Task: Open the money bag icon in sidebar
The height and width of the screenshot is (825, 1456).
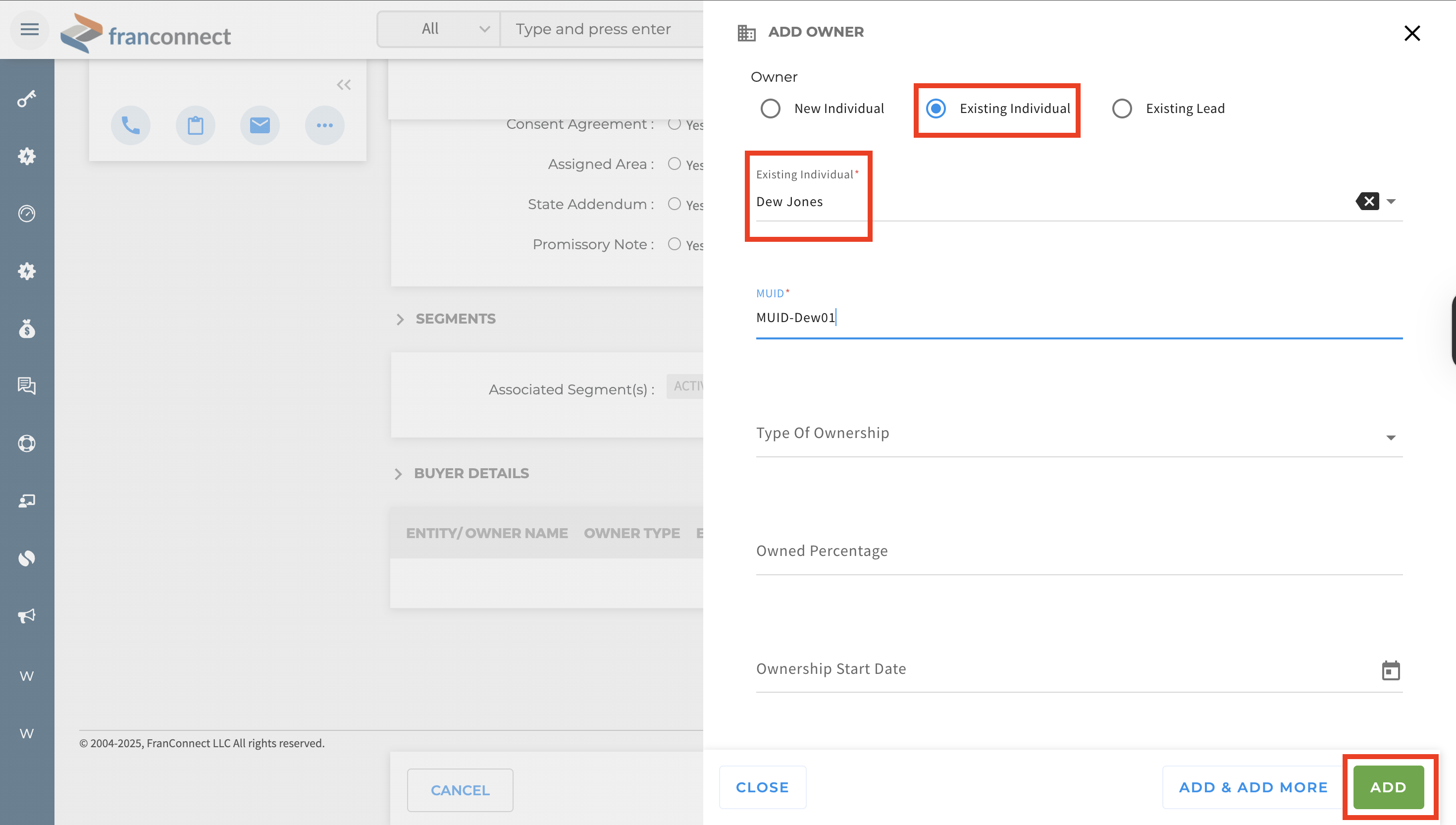Action: tap(27, 329)
